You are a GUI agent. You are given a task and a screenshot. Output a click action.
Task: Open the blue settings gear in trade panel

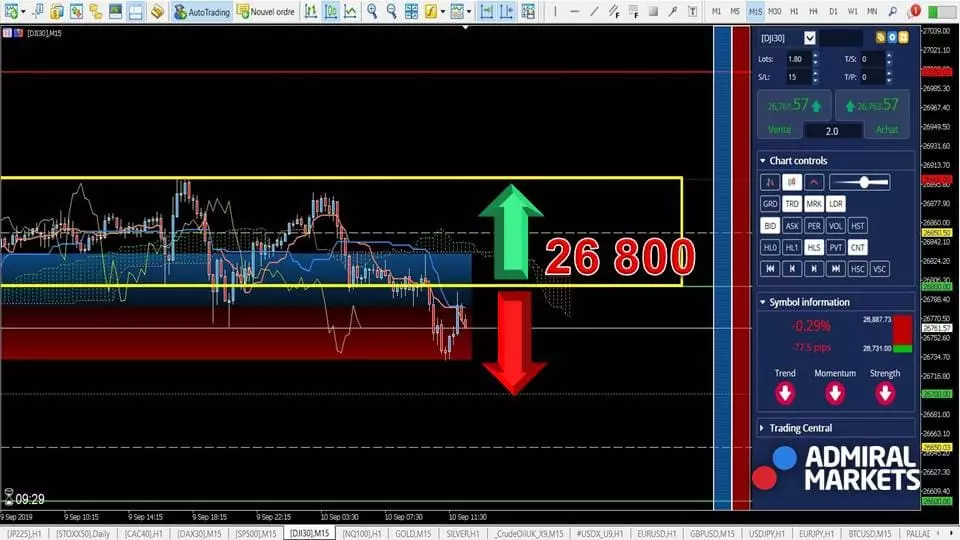[x=892, y=38]
